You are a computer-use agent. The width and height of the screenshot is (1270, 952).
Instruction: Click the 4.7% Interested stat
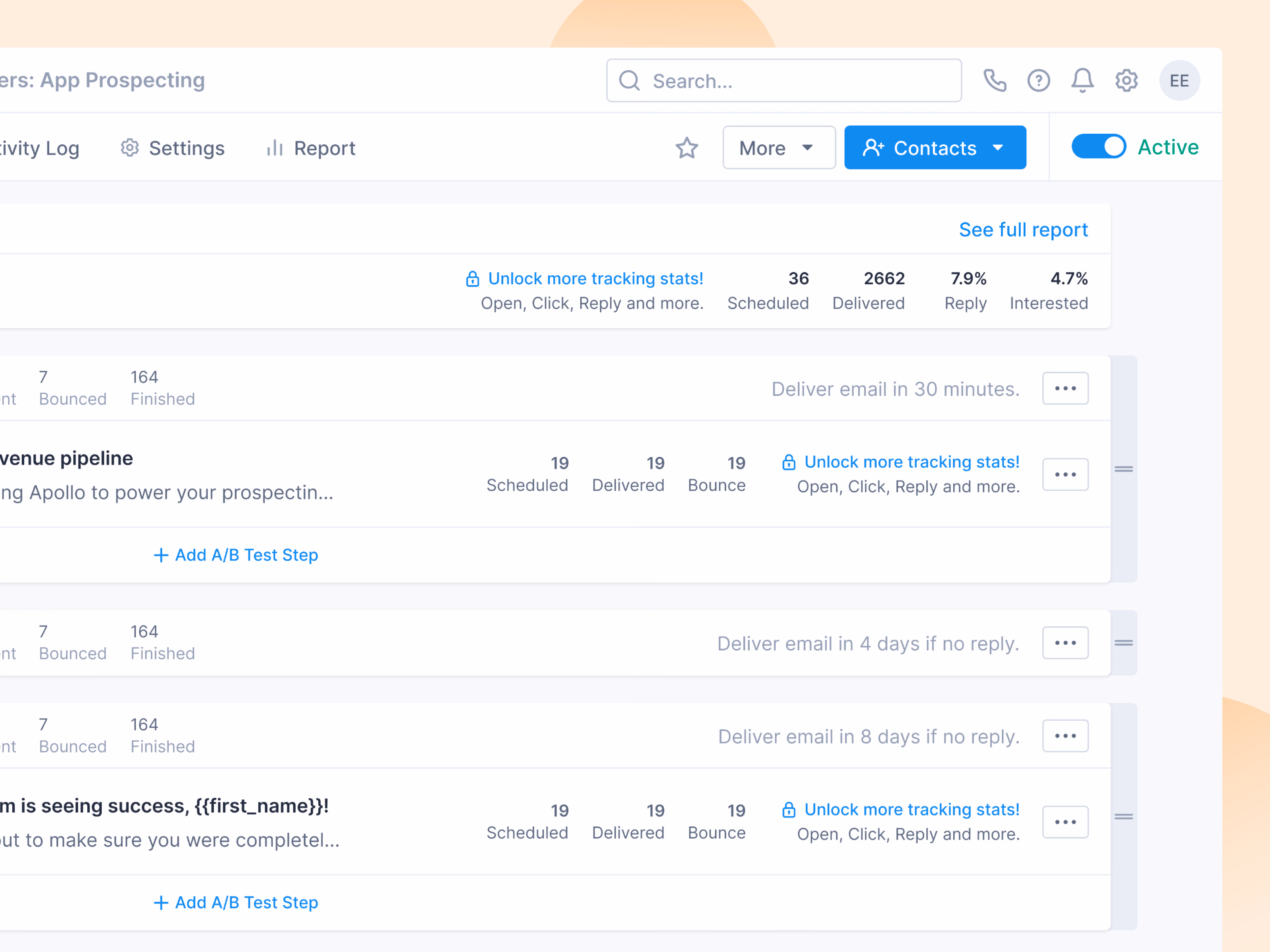1049,290
